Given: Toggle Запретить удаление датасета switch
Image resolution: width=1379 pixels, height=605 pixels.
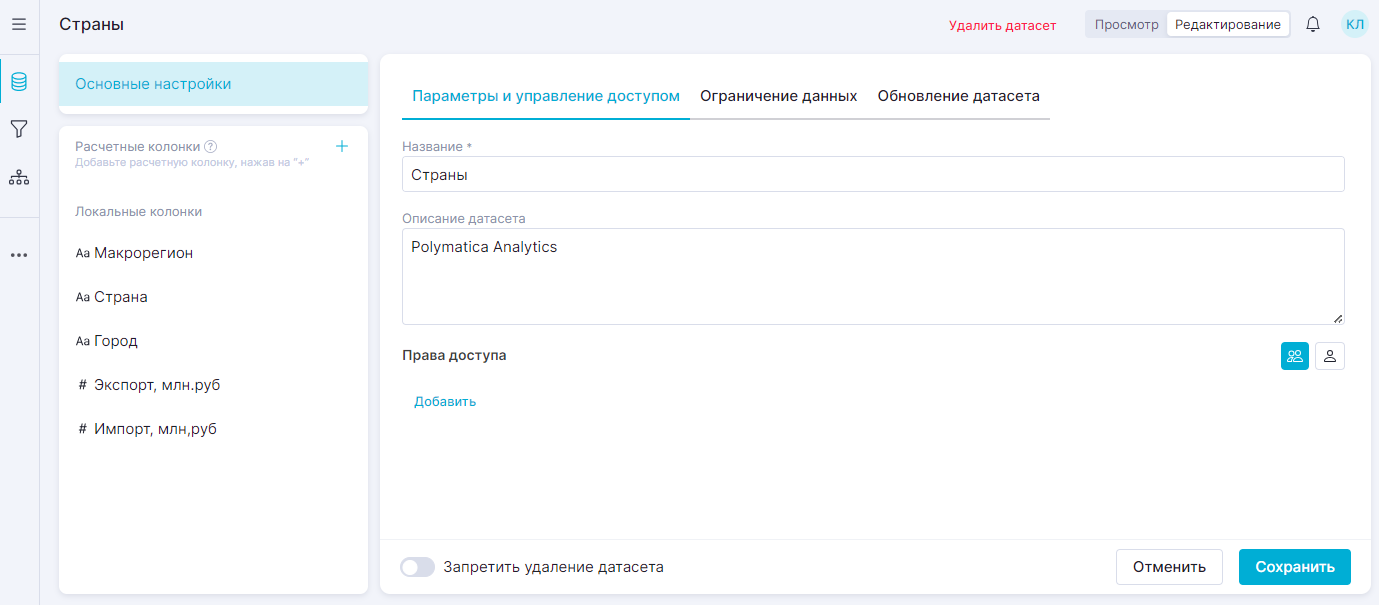Looking at the screenshot, I should [x=417, y=567].
